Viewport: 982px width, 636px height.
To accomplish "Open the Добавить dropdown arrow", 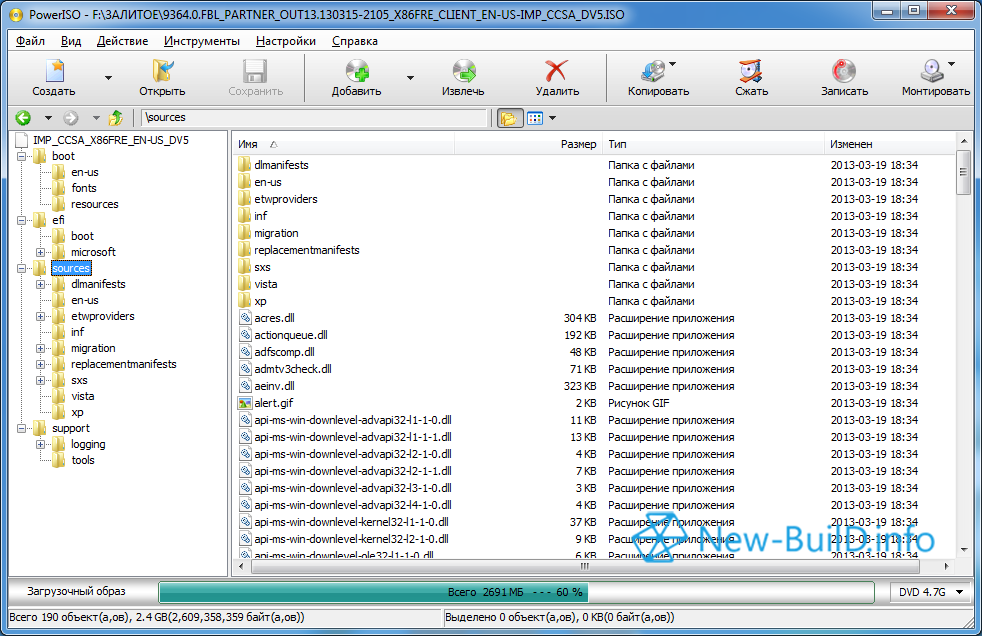I will (410, 78).
